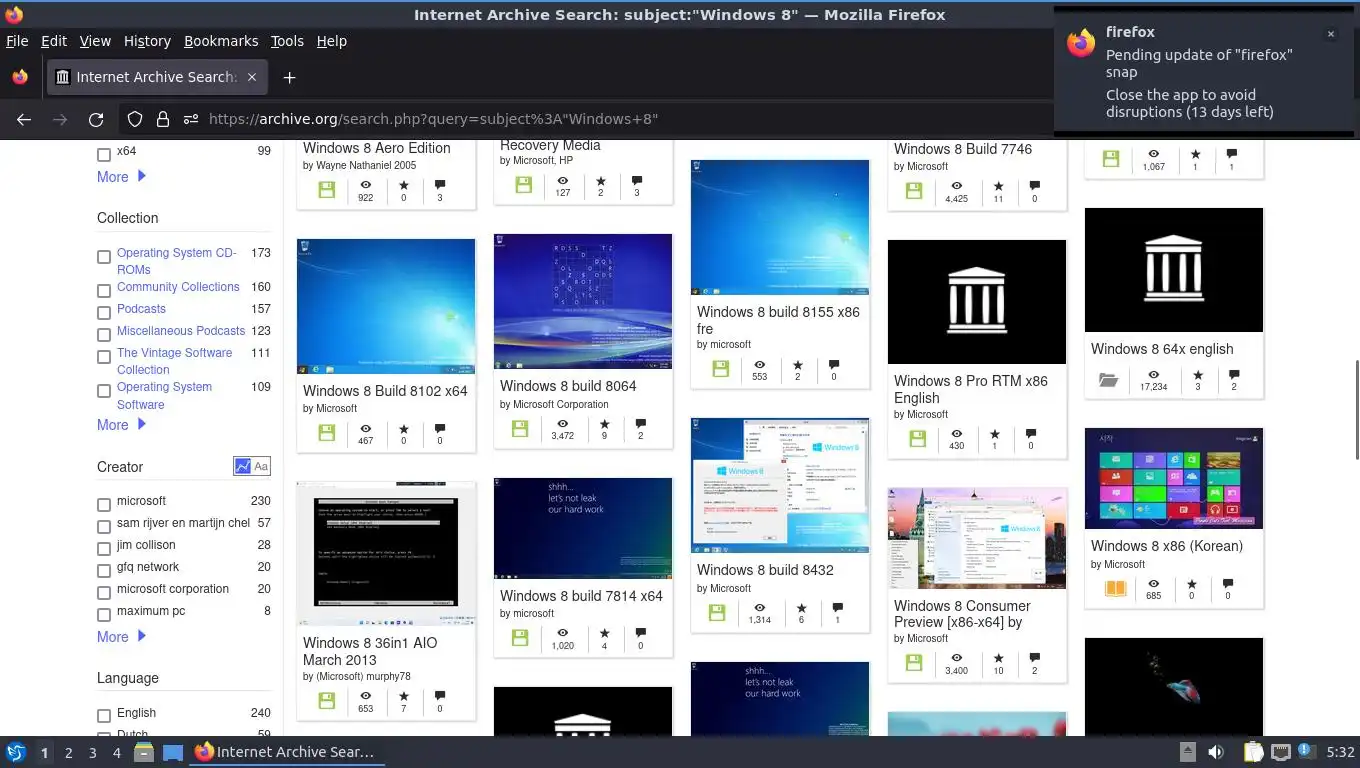
Task: Open the Windows 8 x86 (Korean) title link
Action: (x=1167, y=546)
